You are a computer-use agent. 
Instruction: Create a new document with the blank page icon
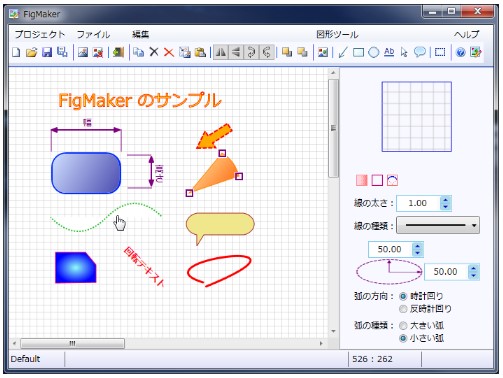(x=16, y=52)
